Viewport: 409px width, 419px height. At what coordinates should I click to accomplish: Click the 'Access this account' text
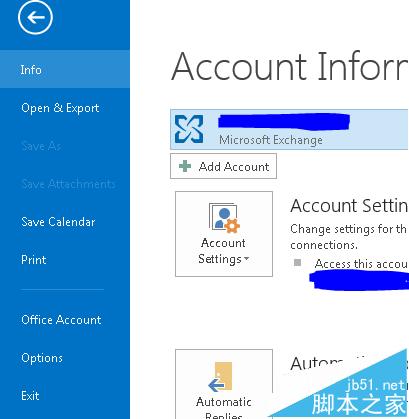(x=361, y=264)
